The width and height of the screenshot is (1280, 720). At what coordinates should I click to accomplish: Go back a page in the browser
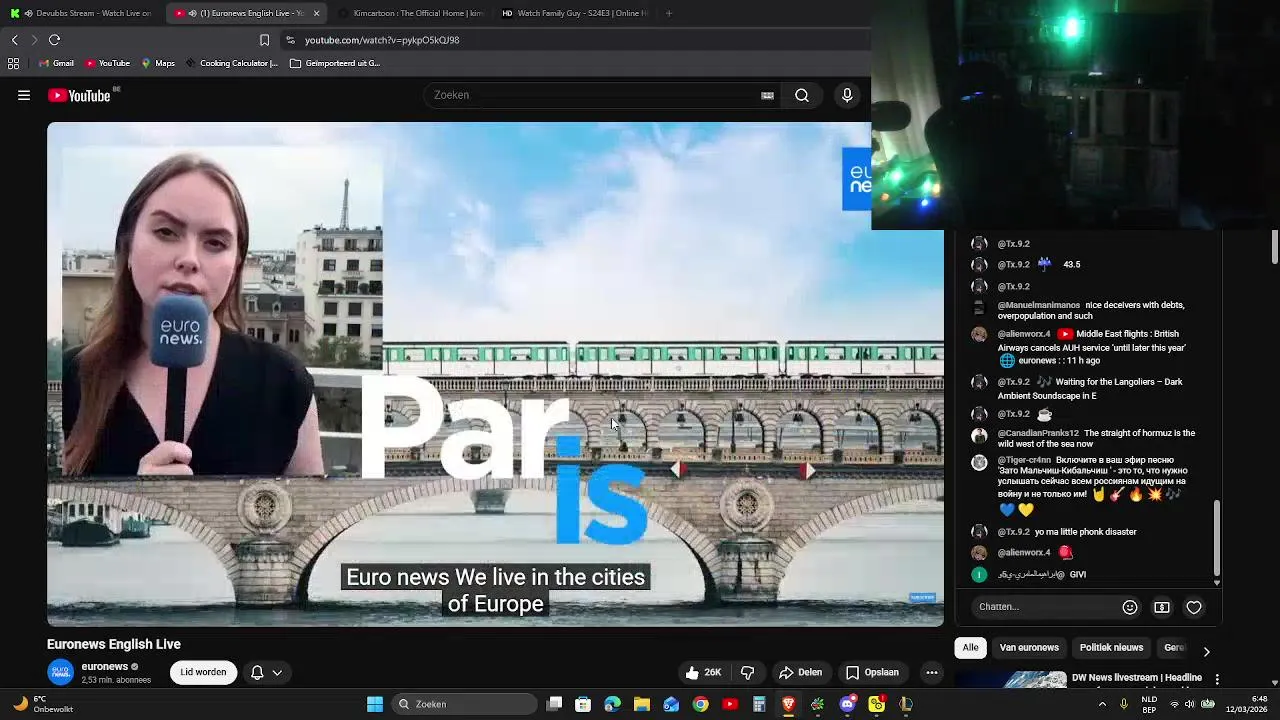tap(15, 40)
